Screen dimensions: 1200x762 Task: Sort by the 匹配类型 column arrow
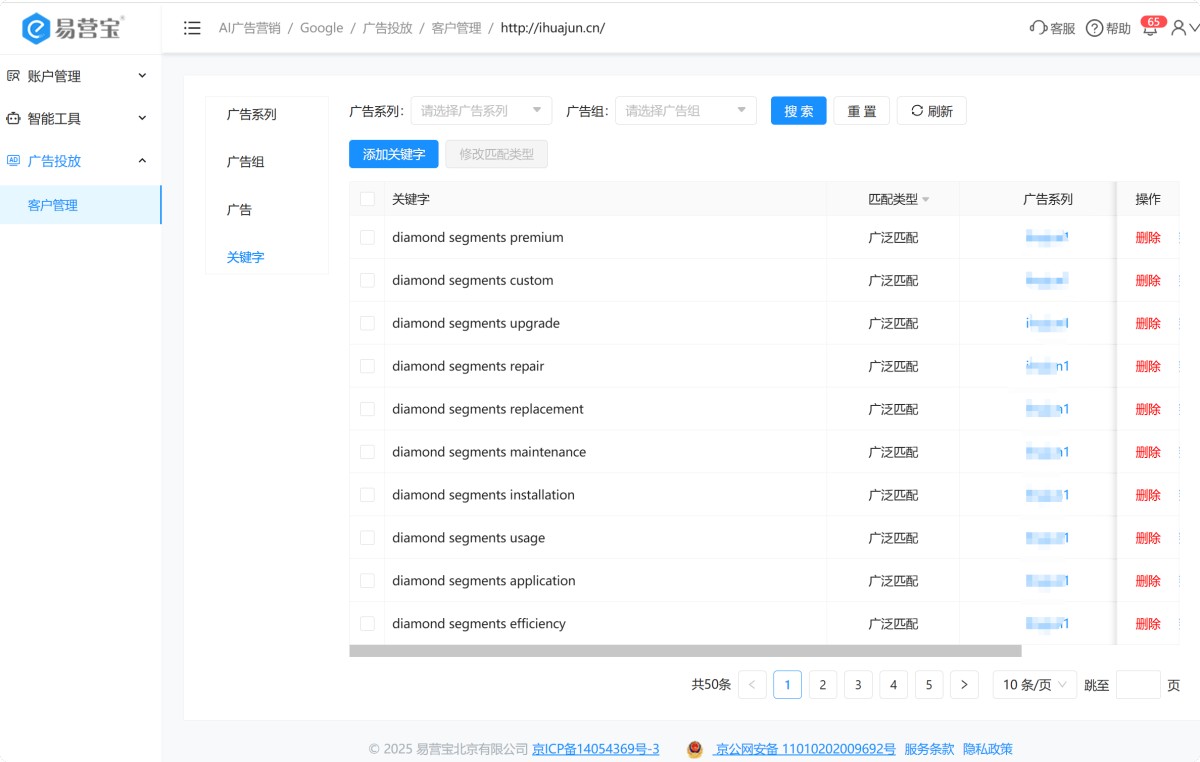[x=926, y=200]
